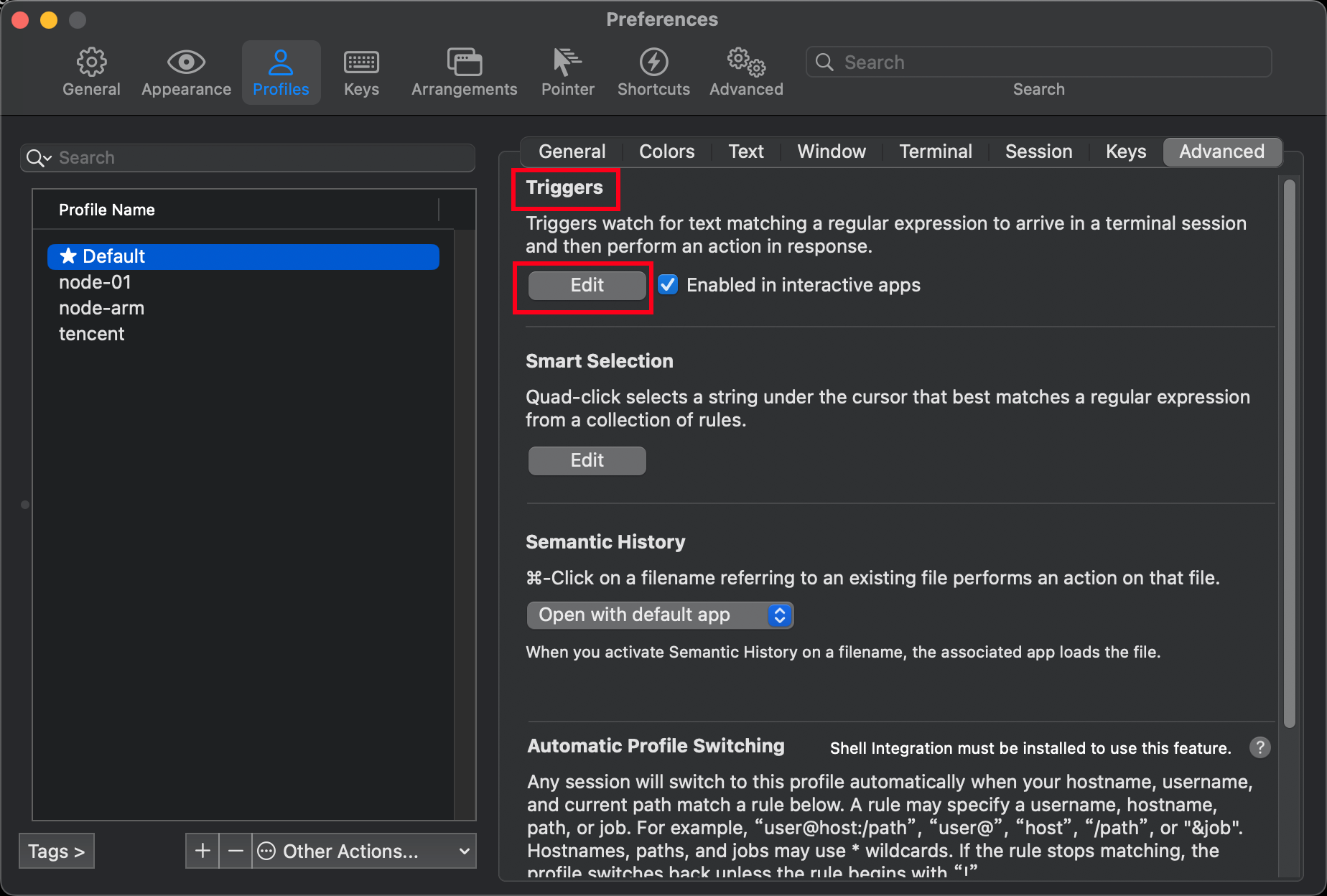Click the Shell Integration help icon

pos(1260,747)
